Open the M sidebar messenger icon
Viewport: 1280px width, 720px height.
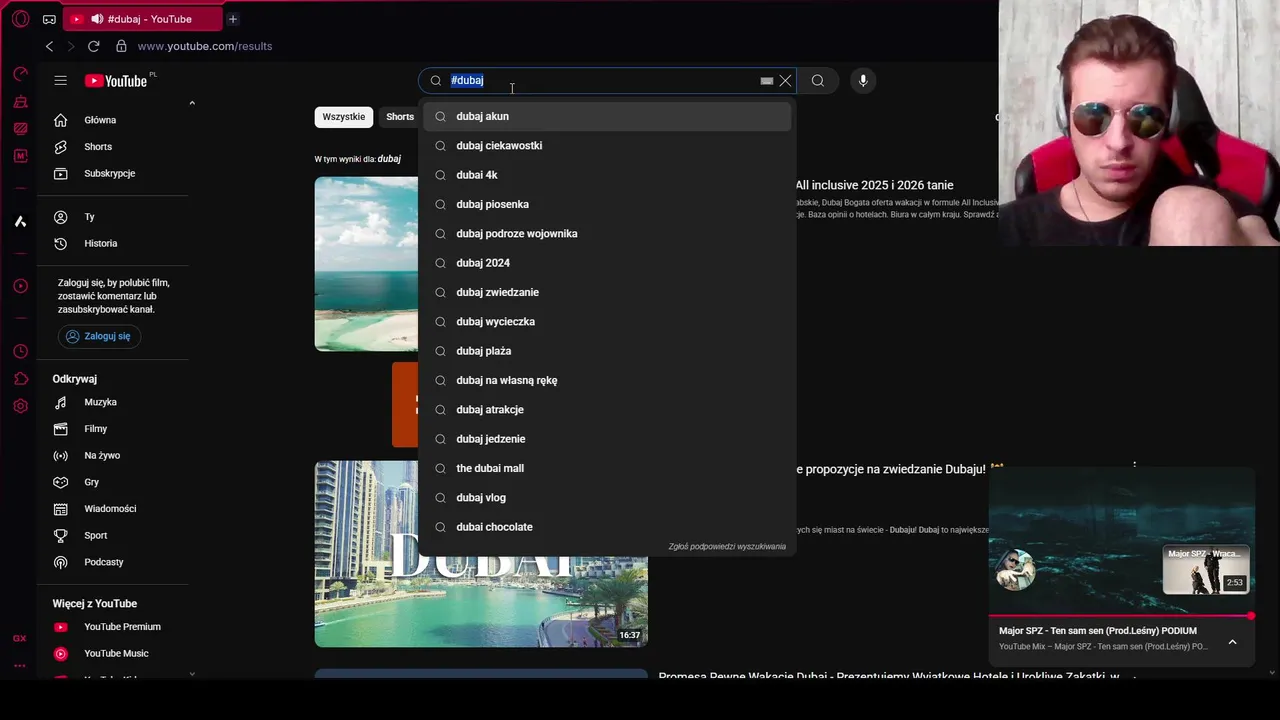click(x=20, y=156)
